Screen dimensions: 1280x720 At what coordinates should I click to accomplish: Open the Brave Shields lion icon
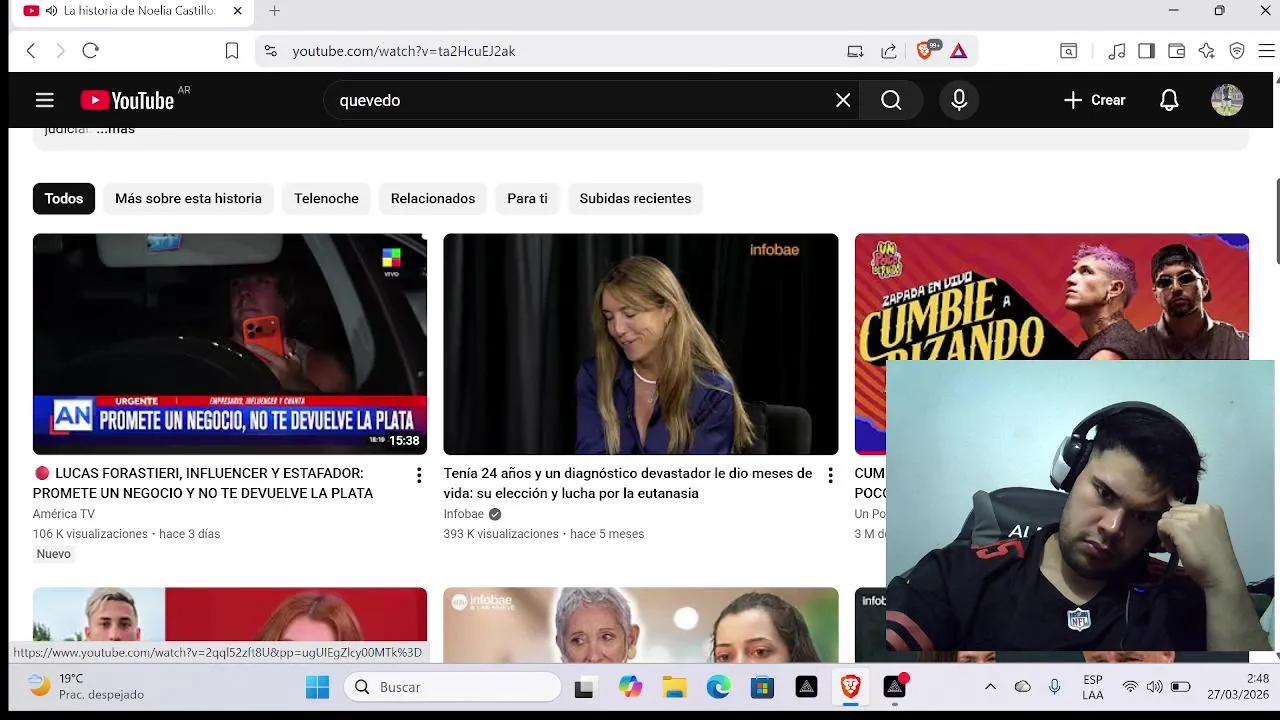(x=925, y=51)
